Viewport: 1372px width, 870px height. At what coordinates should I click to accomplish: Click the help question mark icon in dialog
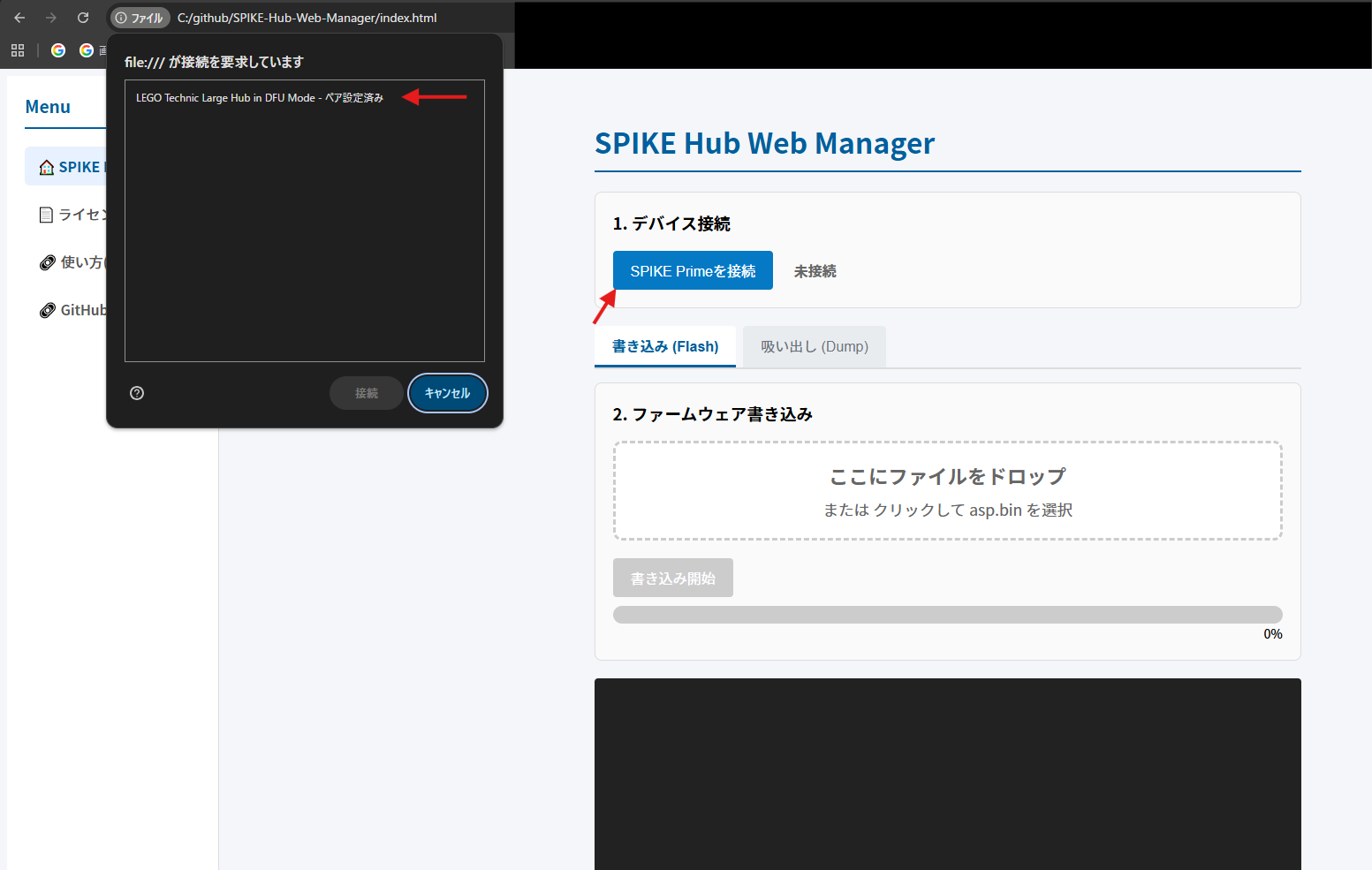coord(137,393)
